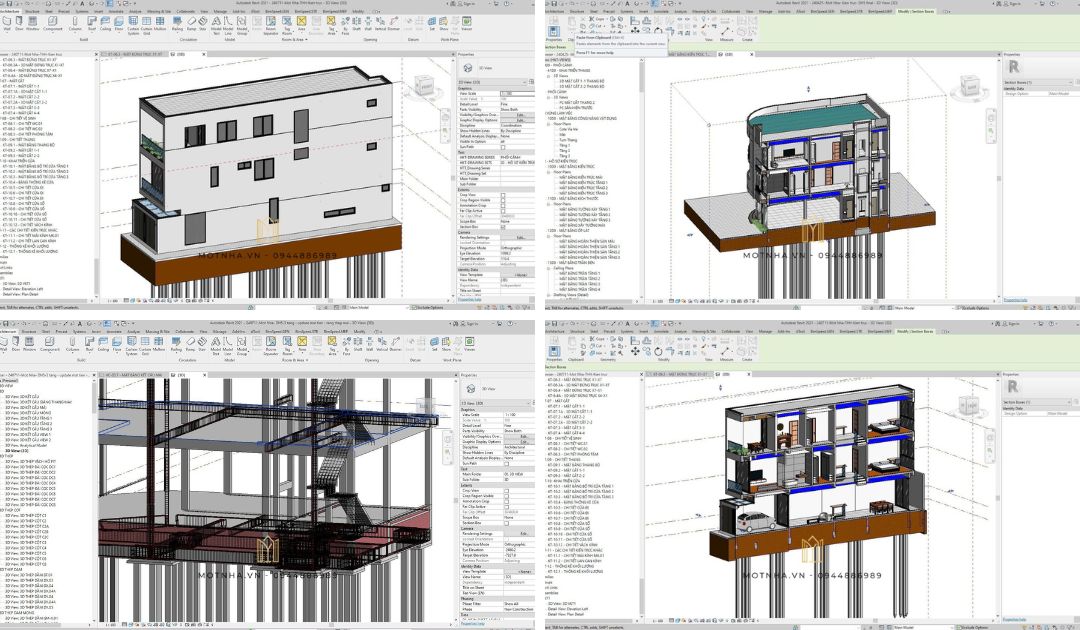Click Visibility/Graphics Edit button in top-left Properties

pyautogui.click(x=521, y=114)
